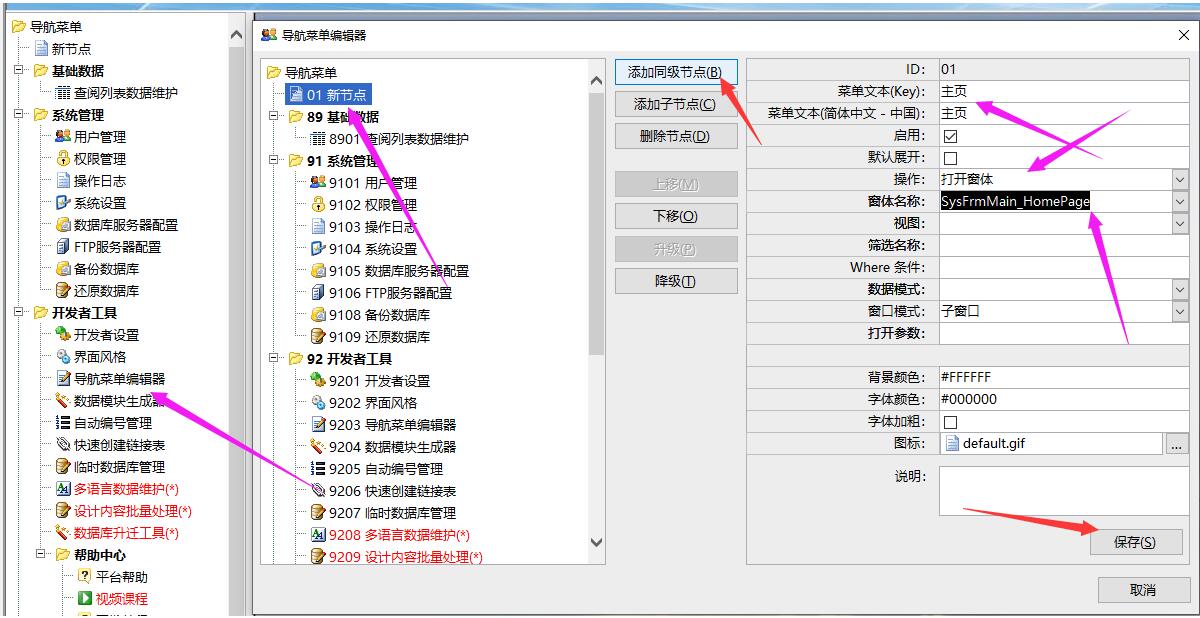This screenshot has height=618, width=1200.
Task: Open the 数据模式 dropdown
Action: [1180, 290]
